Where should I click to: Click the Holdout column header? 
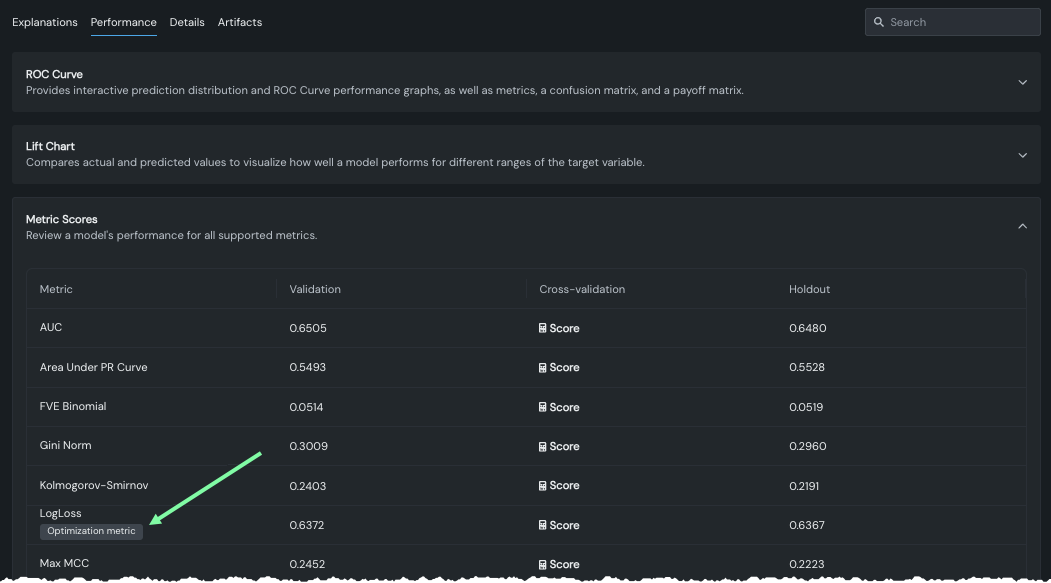click(809, 289)
